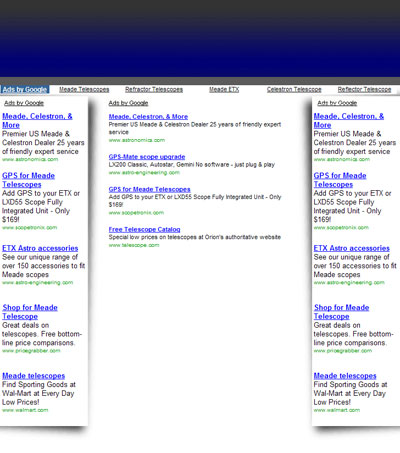Open 'GPS for Meade Telescopes' ad in right column

coord(340,180)
